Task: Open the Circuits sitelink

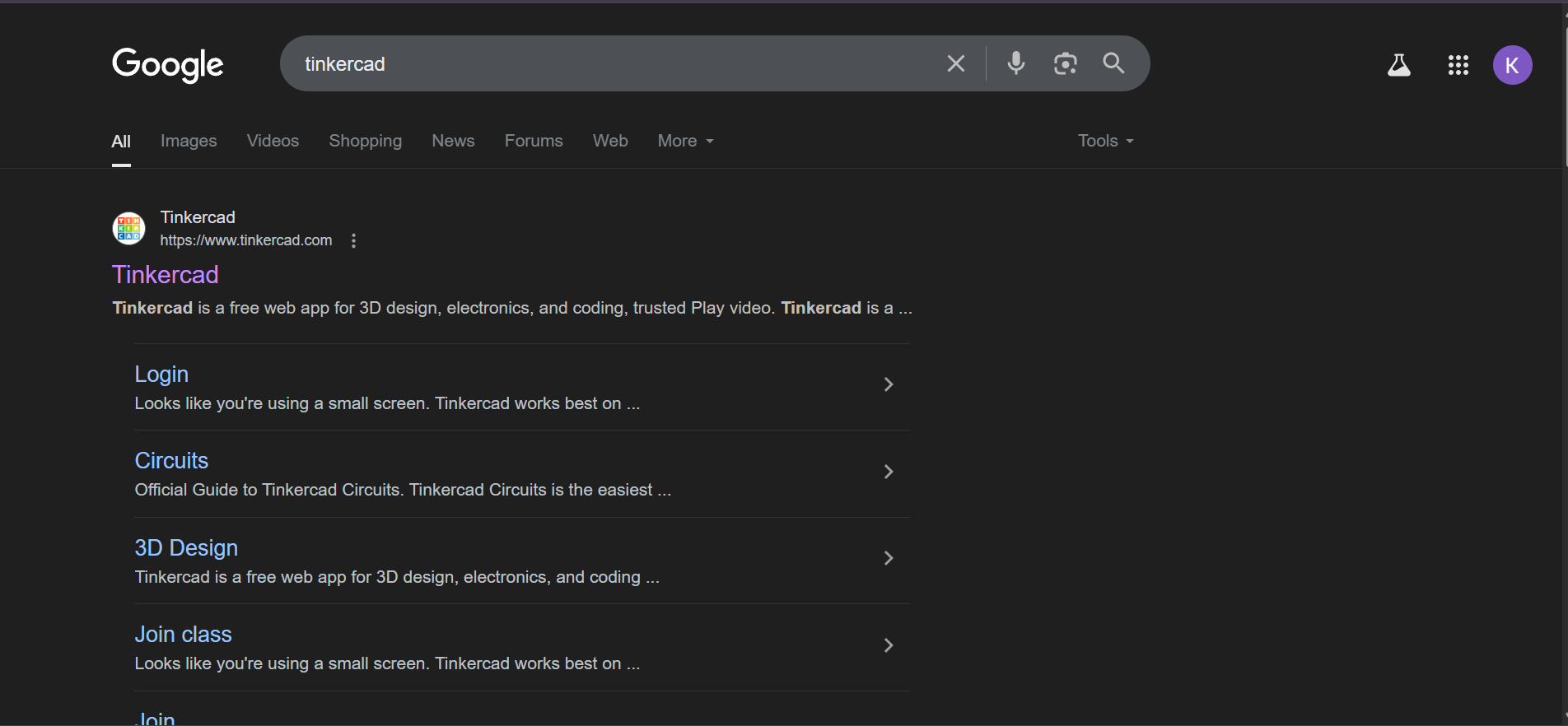Action: click(x=171, y=460)
